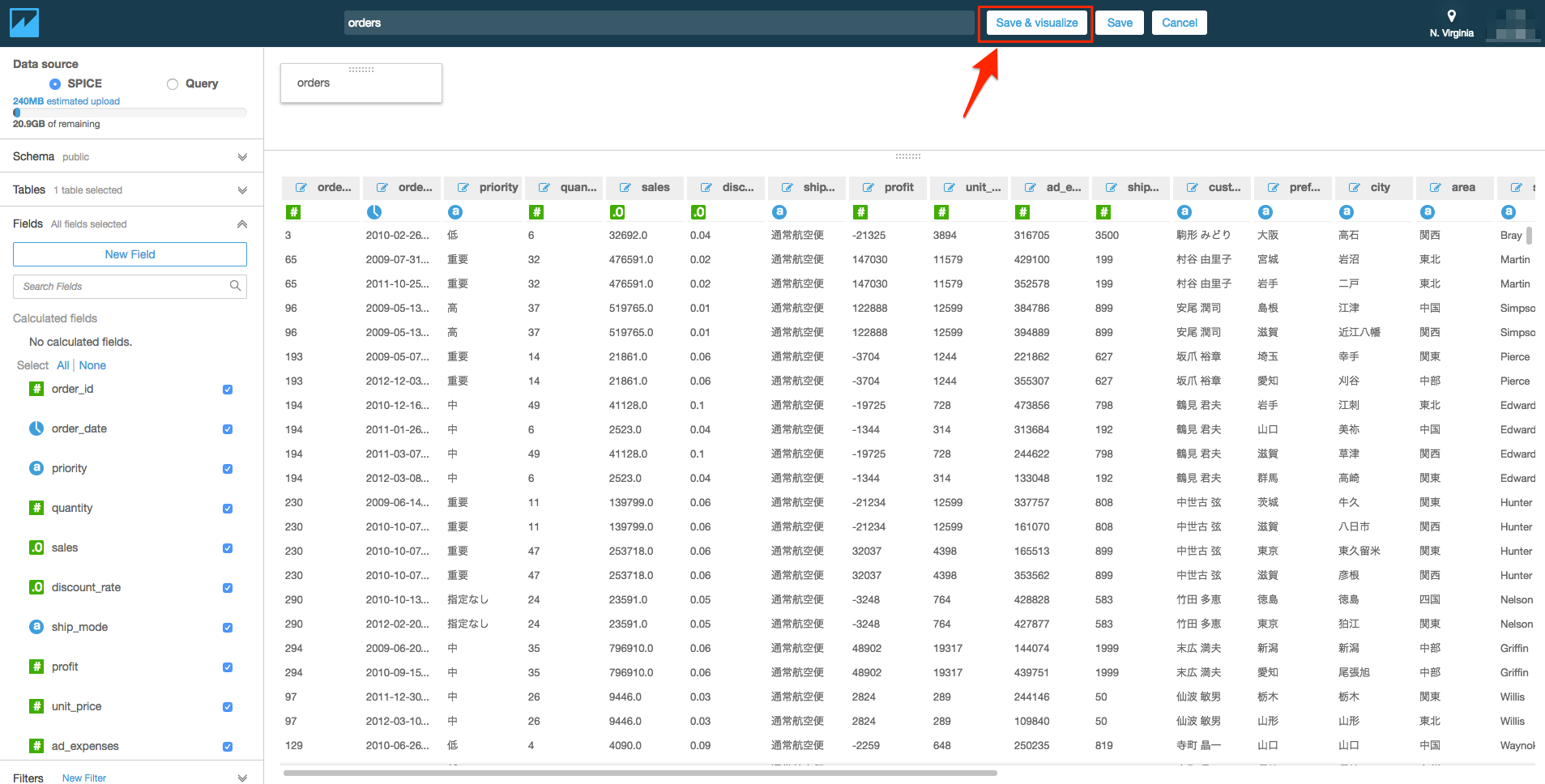Click the numeric icon beside quantity field
The height and width of the screenshot is (784, 1545).
[36, 508]
